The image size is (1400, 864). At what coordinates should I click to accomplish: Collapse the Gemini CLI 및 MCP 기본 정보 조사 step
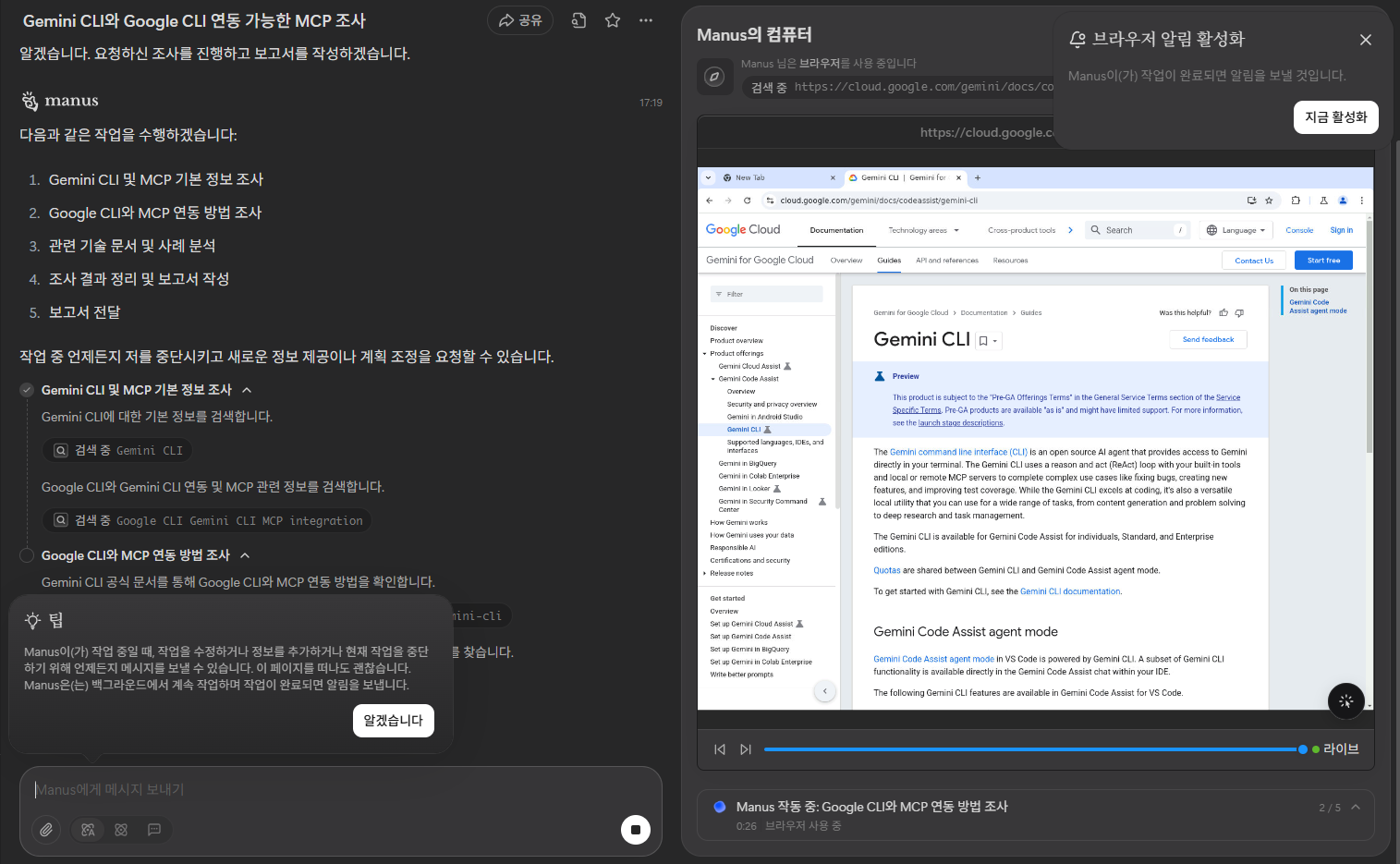point(247,390)
